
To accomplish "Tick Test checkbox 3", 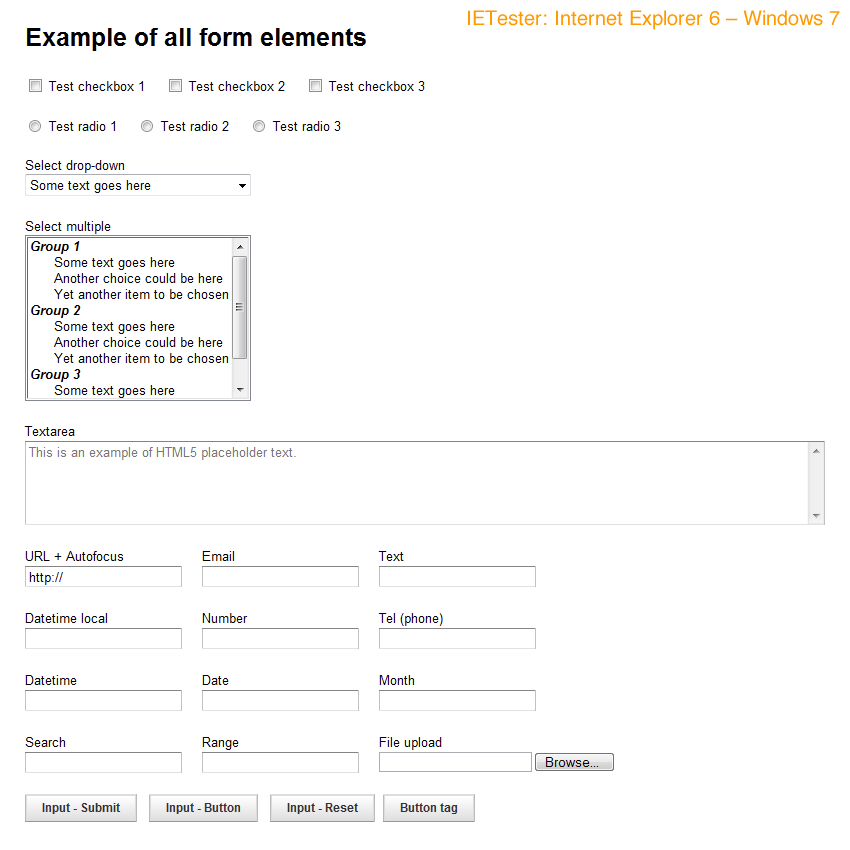I will click(x=315, y=86).
